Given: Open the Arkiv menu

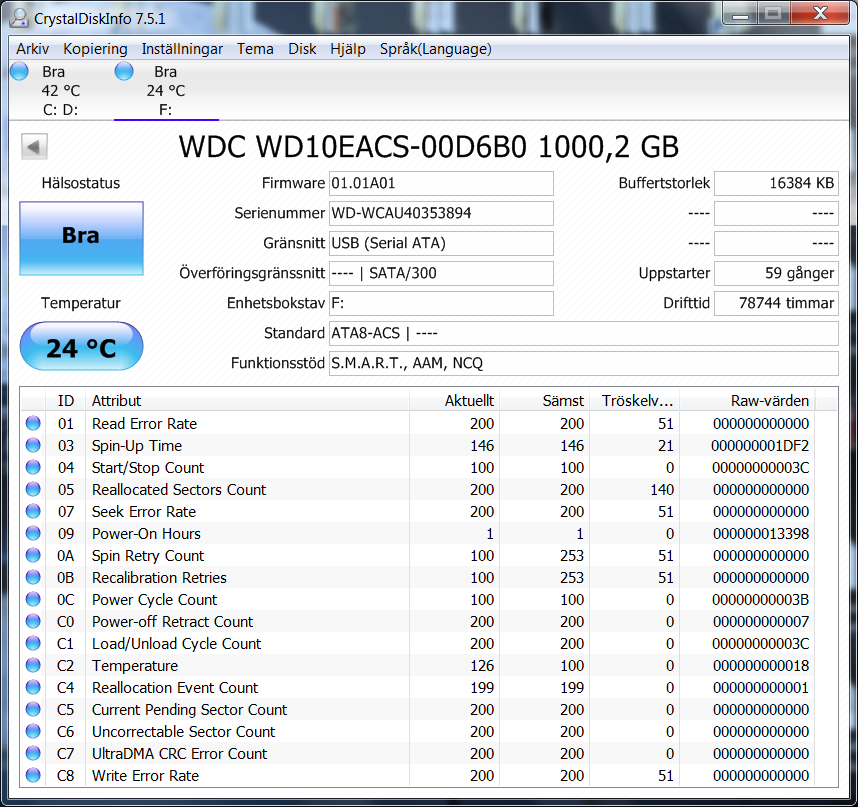Looking at the screenshot, I should click(32, 49).
